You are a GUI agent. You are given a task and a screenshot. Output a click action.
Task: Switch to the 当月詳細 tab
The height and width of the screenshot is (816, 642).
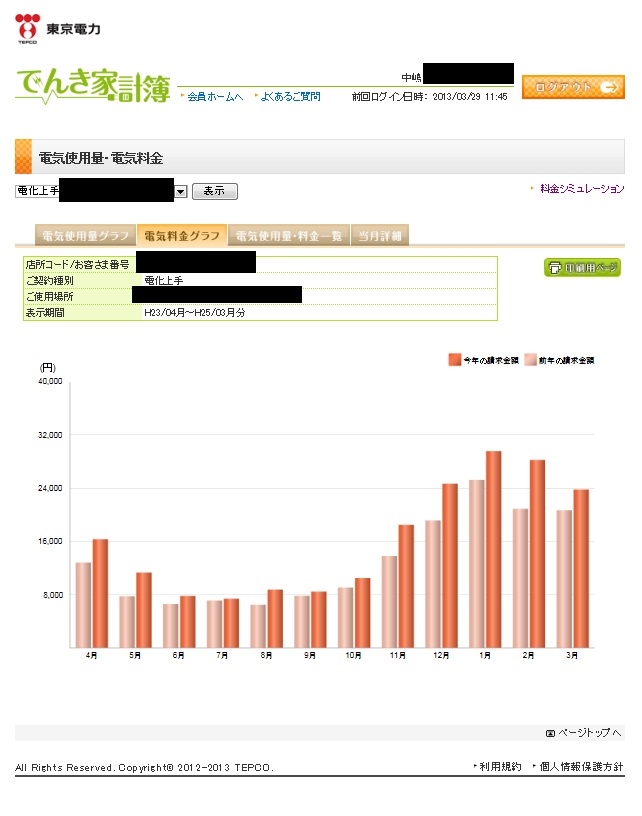(x=380, y=236)
